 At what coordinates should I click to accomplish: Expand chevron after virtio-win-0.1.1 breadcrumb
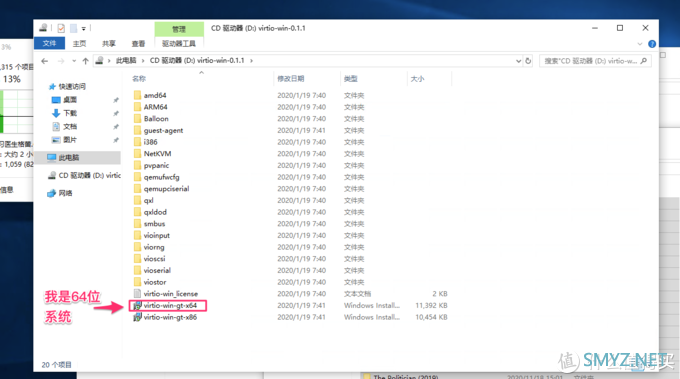pyautogui.click(x=251, y=60)
